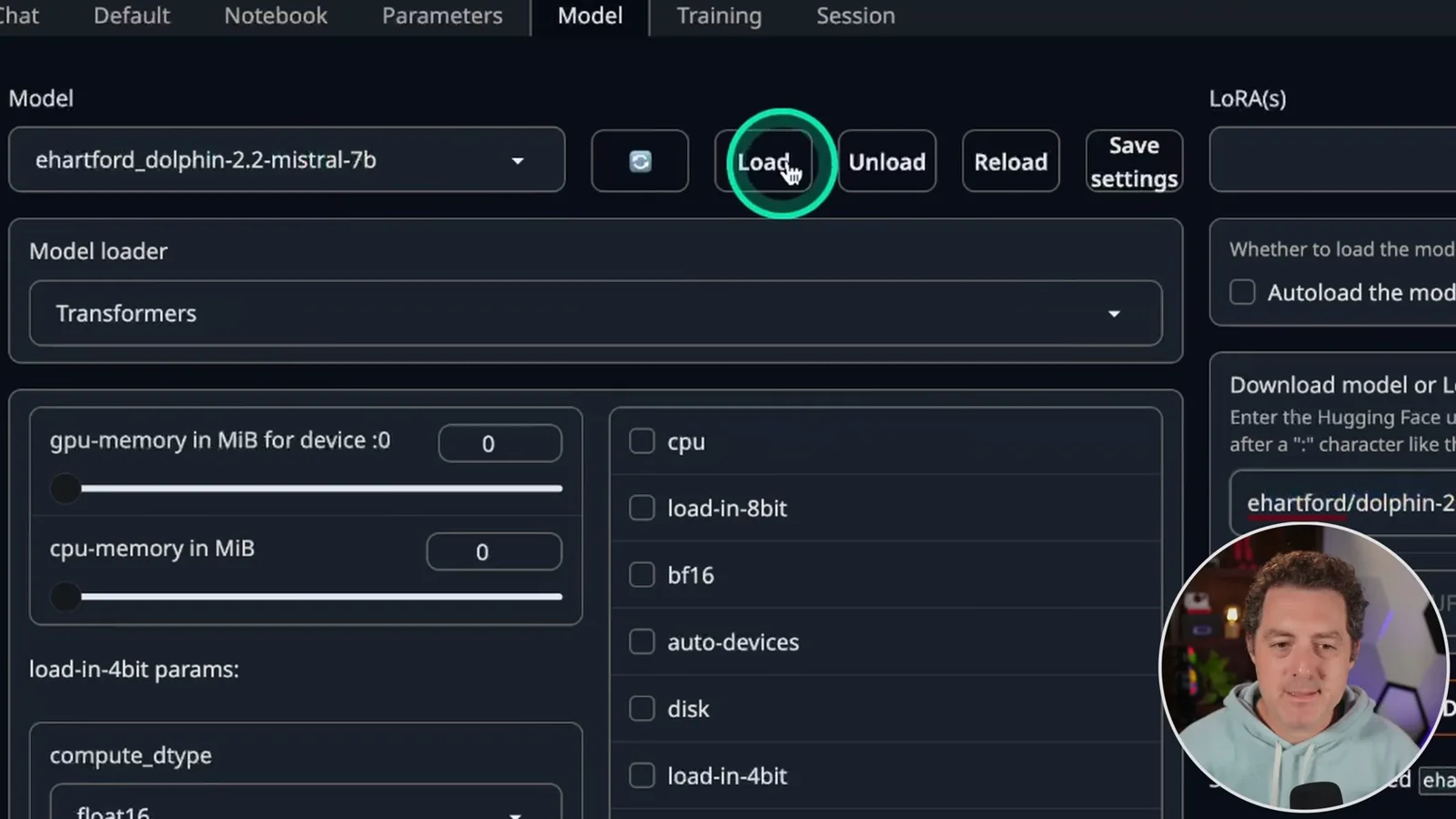Toggle Autoload the model checkbox
Screen dimensions: 1456x819
(1242, 292)
